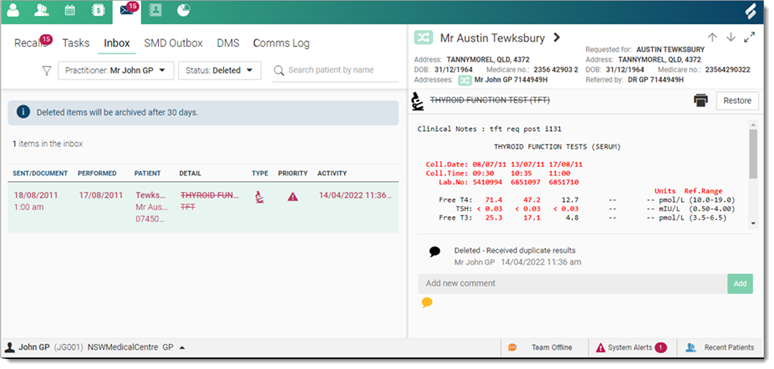Click the result text vertical scrollbar thumb
This screenshot has width=774, height=369.
[x=753, y=153]
